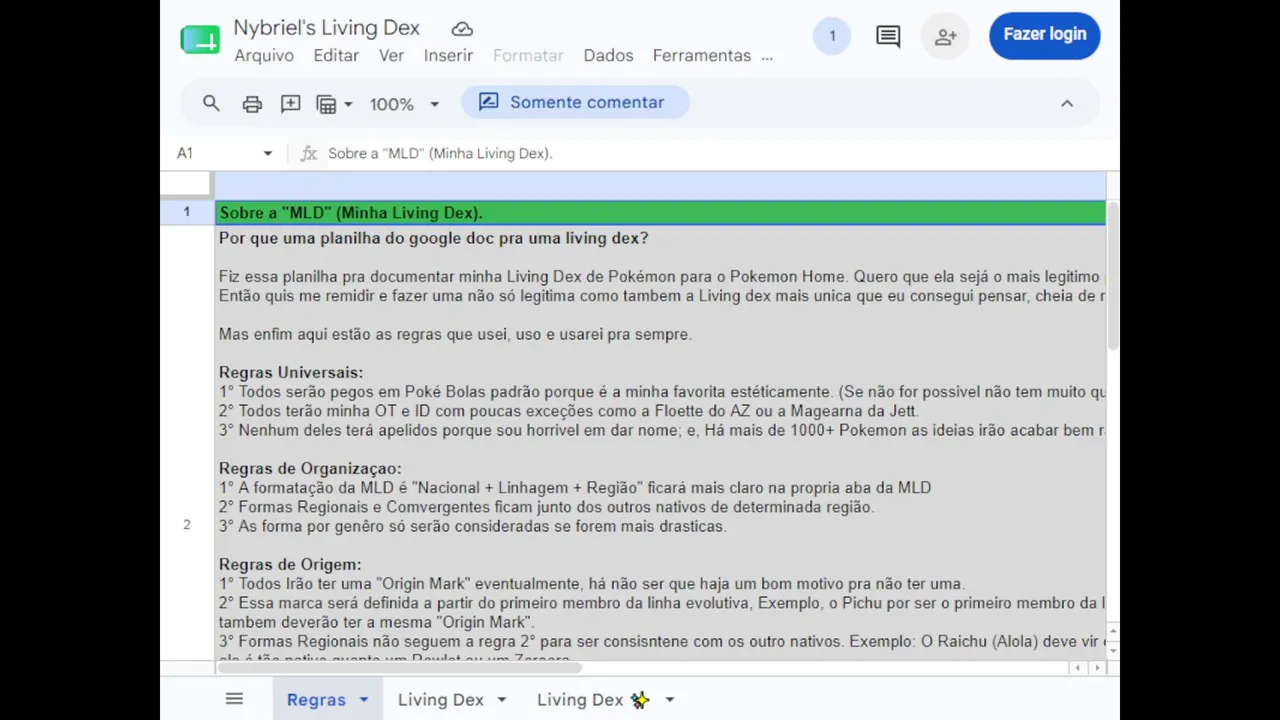Viewport: 1280px width, 720px height.
Task: Open the Dados menu
Action: (x=608, y=56)
